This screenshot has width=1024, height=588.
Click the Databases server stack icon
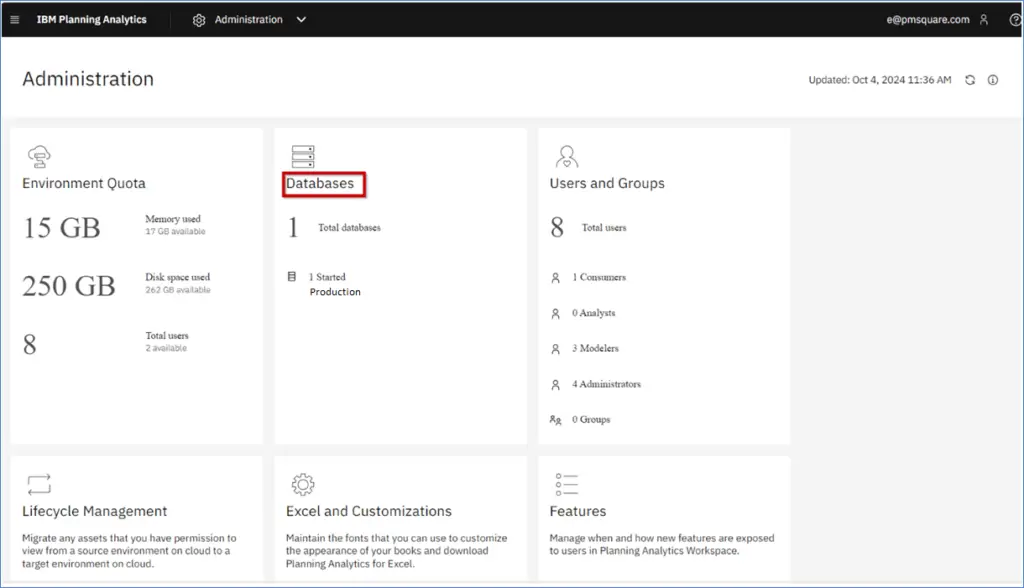tap(303, 157)
